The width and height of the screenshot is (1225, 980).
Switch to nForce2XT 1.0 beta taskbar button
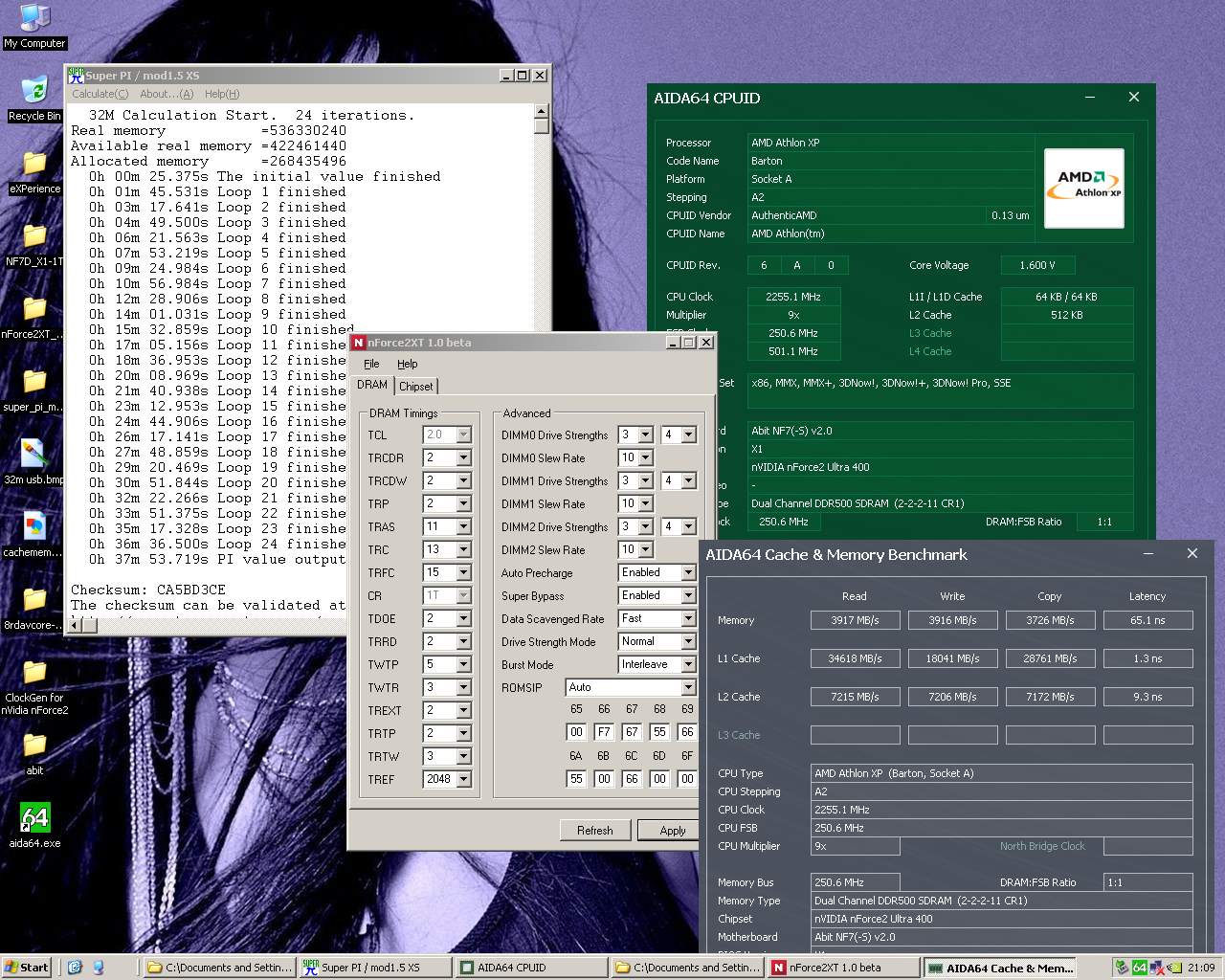[x=842, y=968]
